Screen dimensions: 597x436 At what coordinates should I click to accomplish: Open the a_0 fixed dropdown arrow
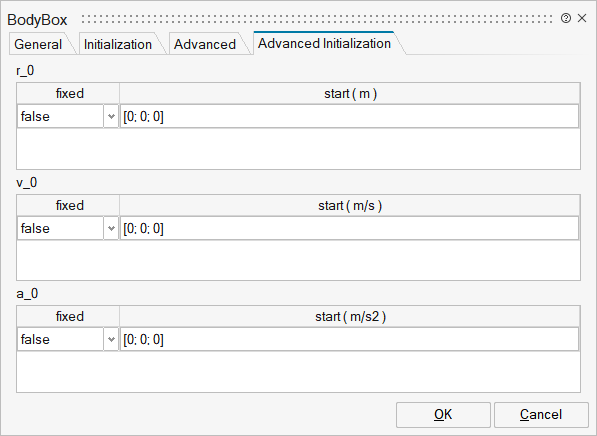pyautogui.click(x=111, y=339)
